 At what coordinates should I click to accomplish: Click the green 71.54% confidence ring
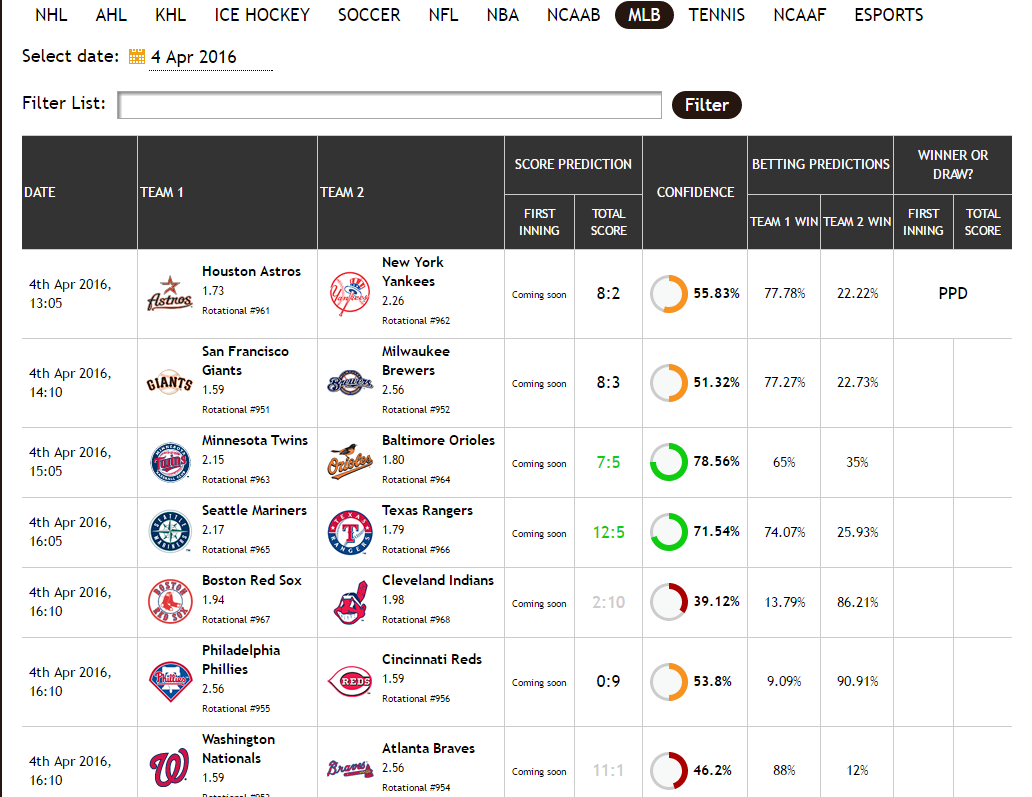(x=669, y=532)
